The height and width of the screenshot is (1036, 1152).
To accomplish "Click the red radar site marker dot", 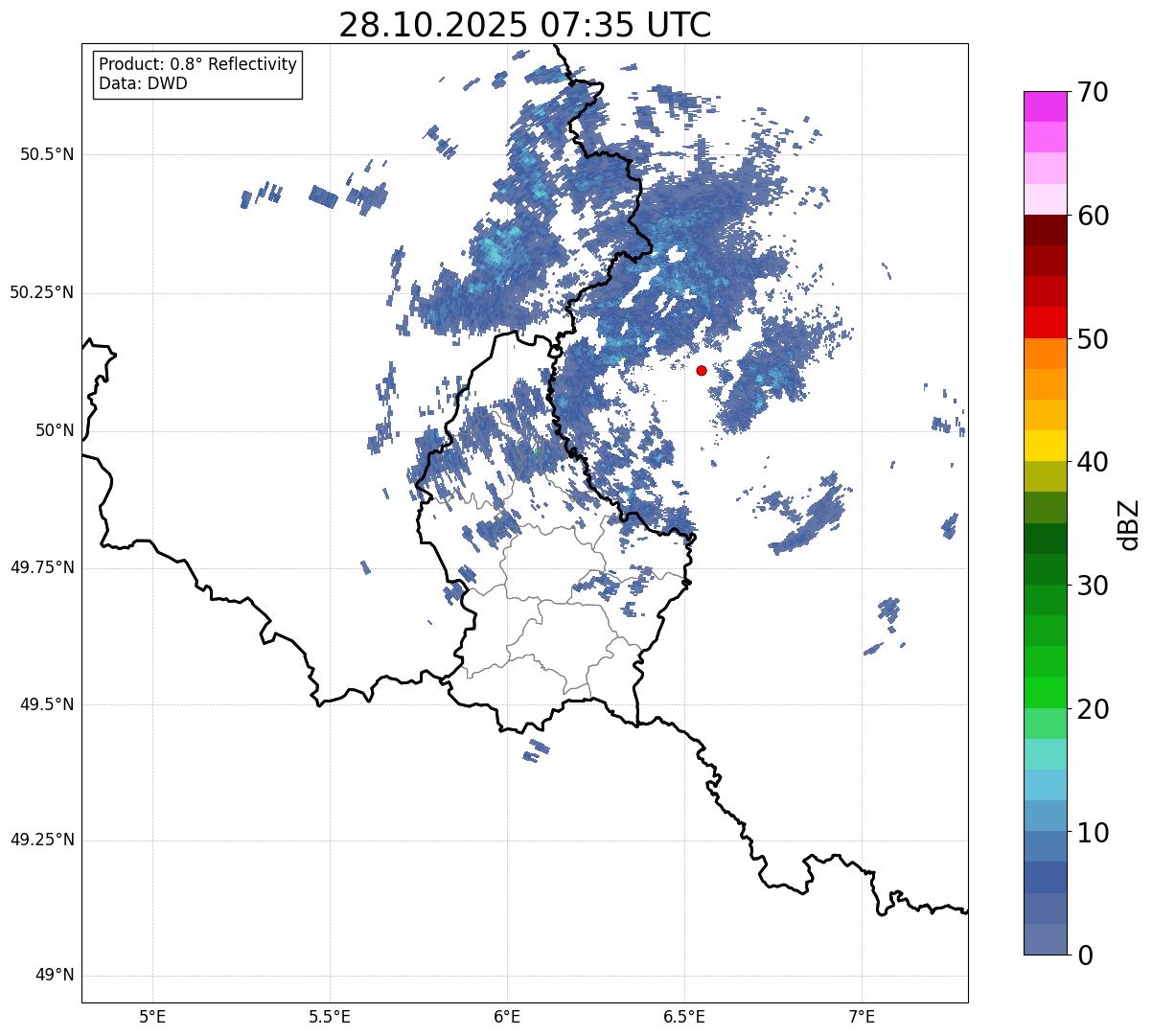I will pos(702,370).
